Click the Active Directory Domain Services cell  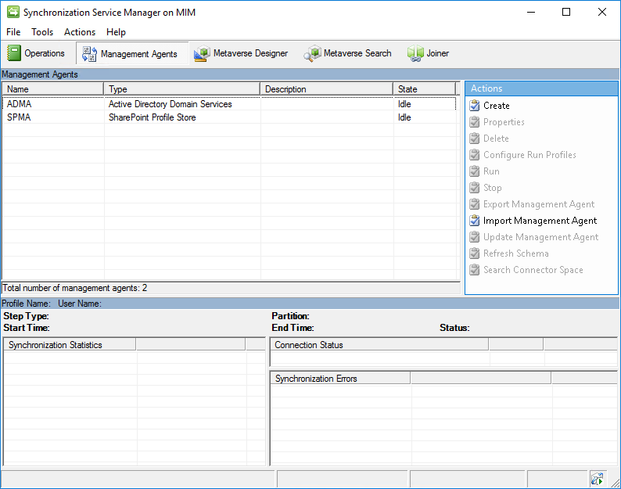click(x=170, y=104)
